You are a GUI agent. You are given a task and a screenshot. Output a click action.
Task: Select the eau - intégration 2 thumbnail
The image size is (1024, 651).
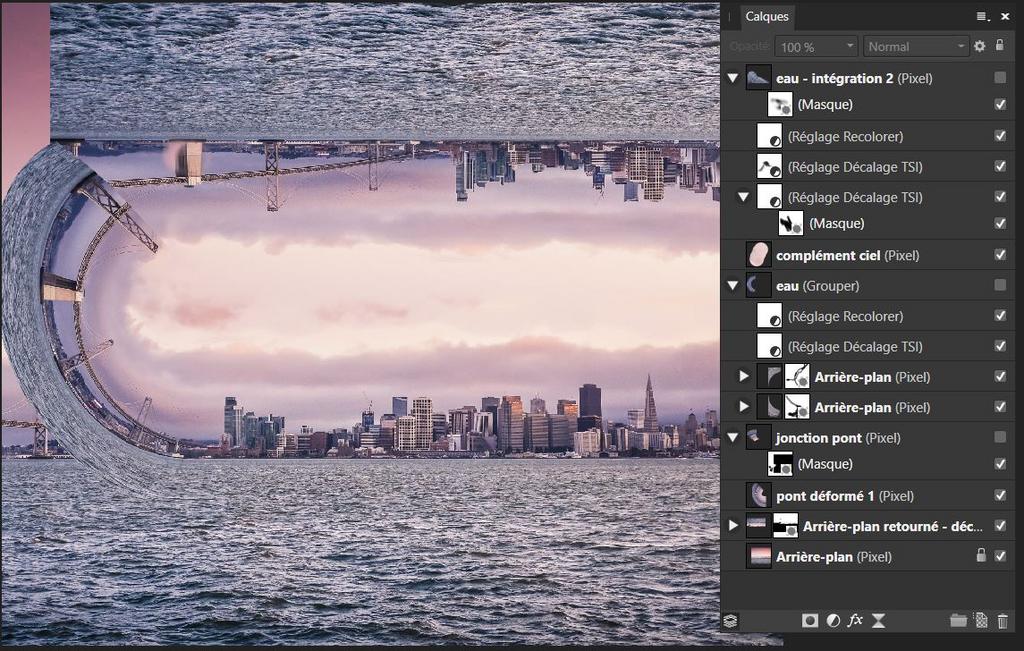[758, 78]
